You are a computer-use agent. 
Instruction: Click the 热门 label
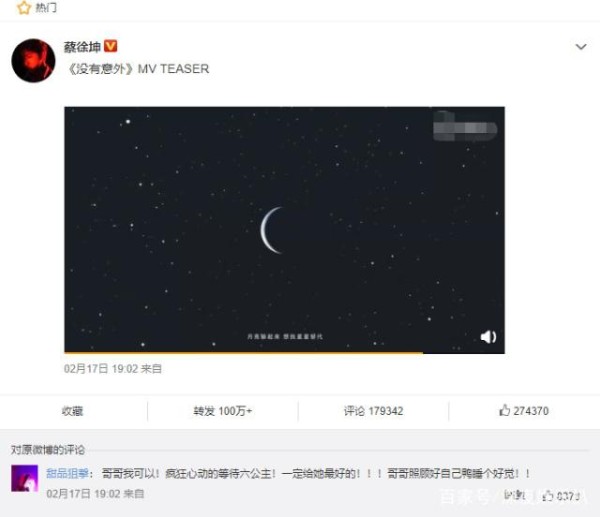[x=46, y=7]
